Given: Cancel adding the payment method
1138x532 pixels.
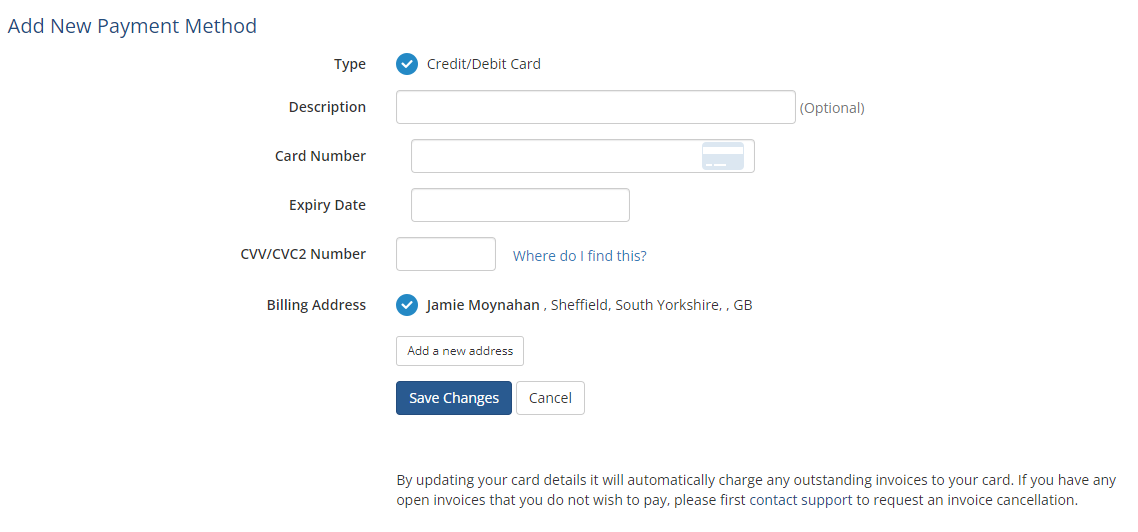Looking at the screenshot, I should [x=550, y=398].
